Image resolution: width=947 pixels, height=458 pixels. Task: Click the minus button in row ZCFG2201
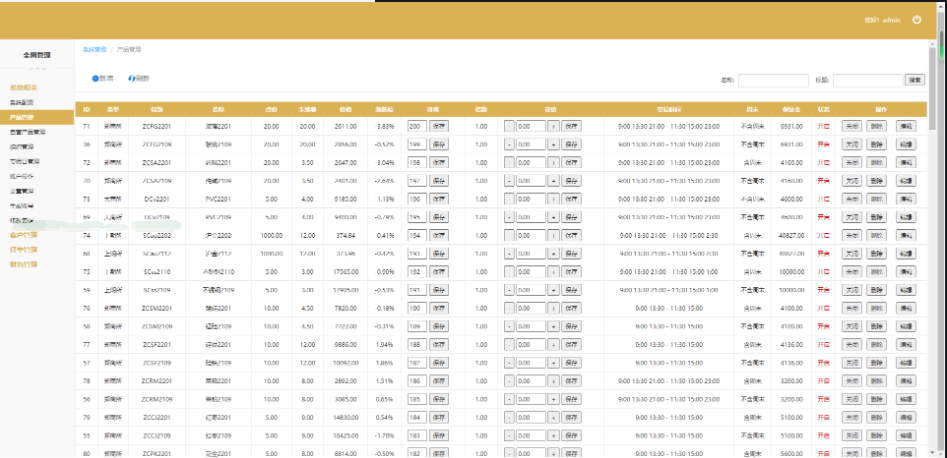(509, 126)
